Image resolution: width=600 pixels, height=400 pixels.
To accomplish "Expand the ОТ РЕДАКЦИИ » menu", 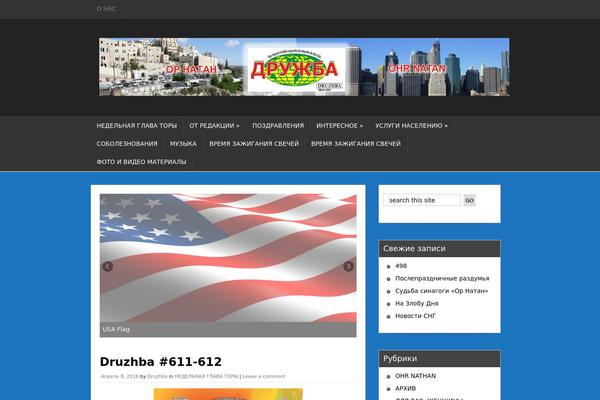I will point(214,126).
